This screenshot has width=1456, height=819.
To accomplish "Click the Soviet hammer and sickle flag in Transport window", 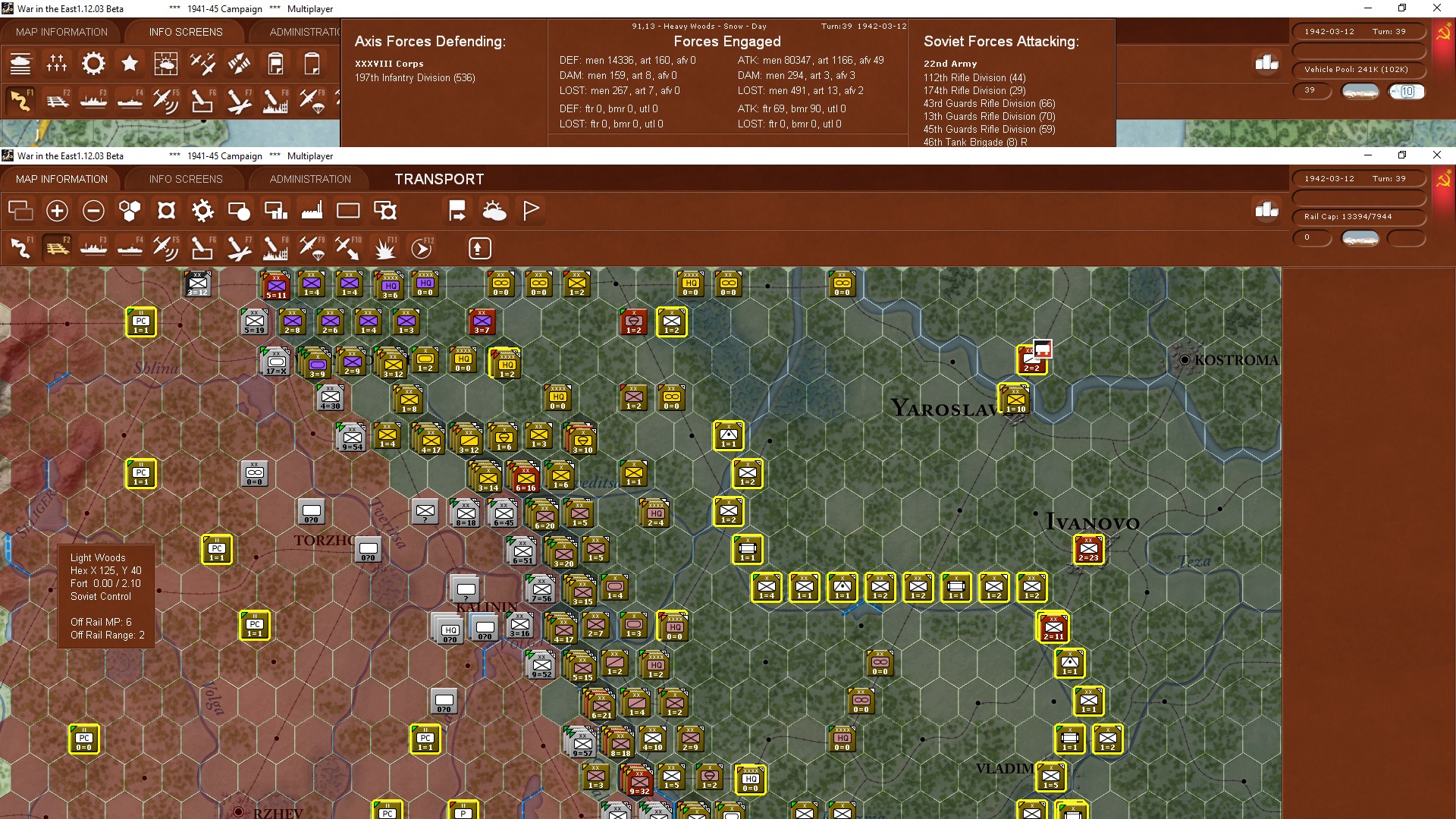I will tap(1443, 180).
